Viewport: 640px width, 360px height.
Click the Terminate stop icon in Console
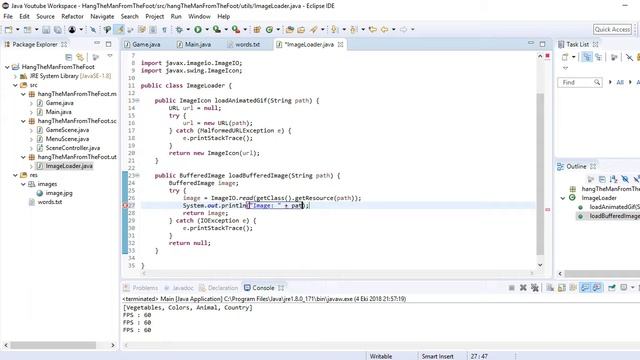(511, 288)
